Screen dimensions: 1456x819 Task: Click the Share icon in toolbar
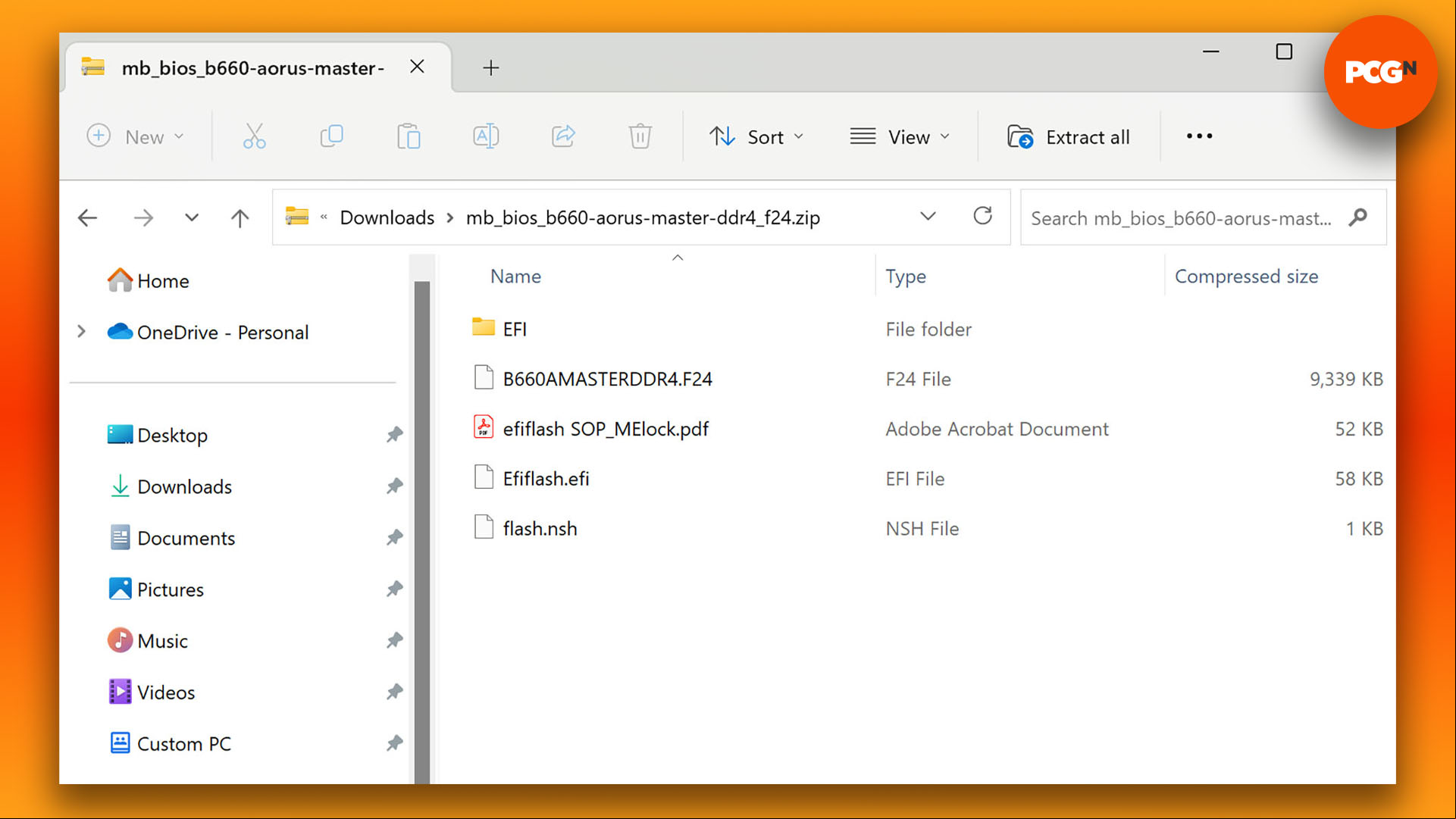tap(563, 136)
